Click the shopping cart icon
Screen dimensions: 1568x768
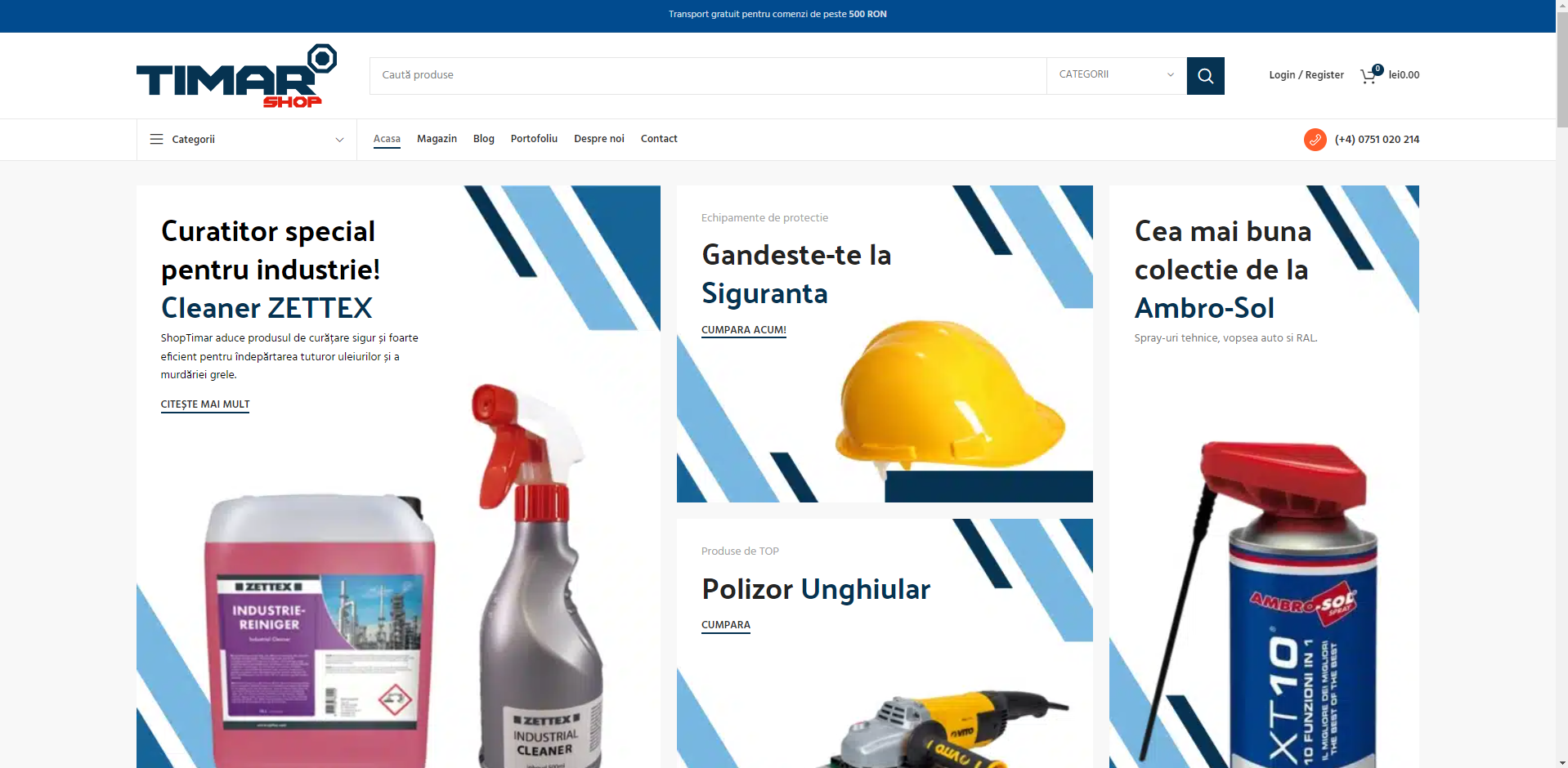coord(1369,75)
